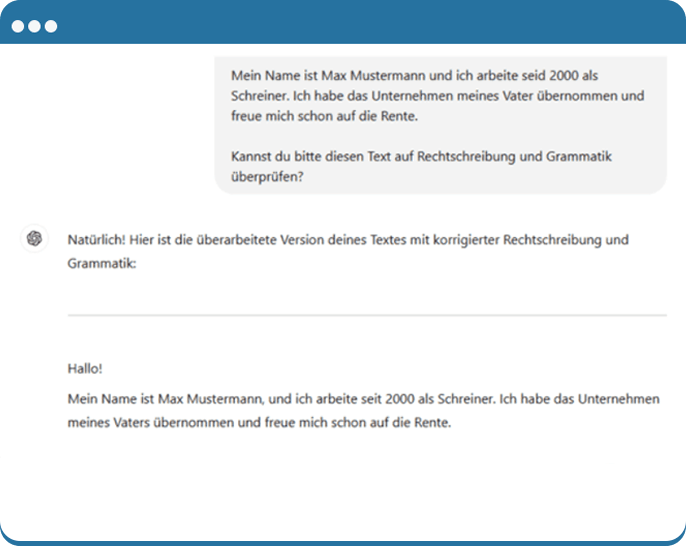Click the leftmost white dot in title bar

(x=18, y=26)
